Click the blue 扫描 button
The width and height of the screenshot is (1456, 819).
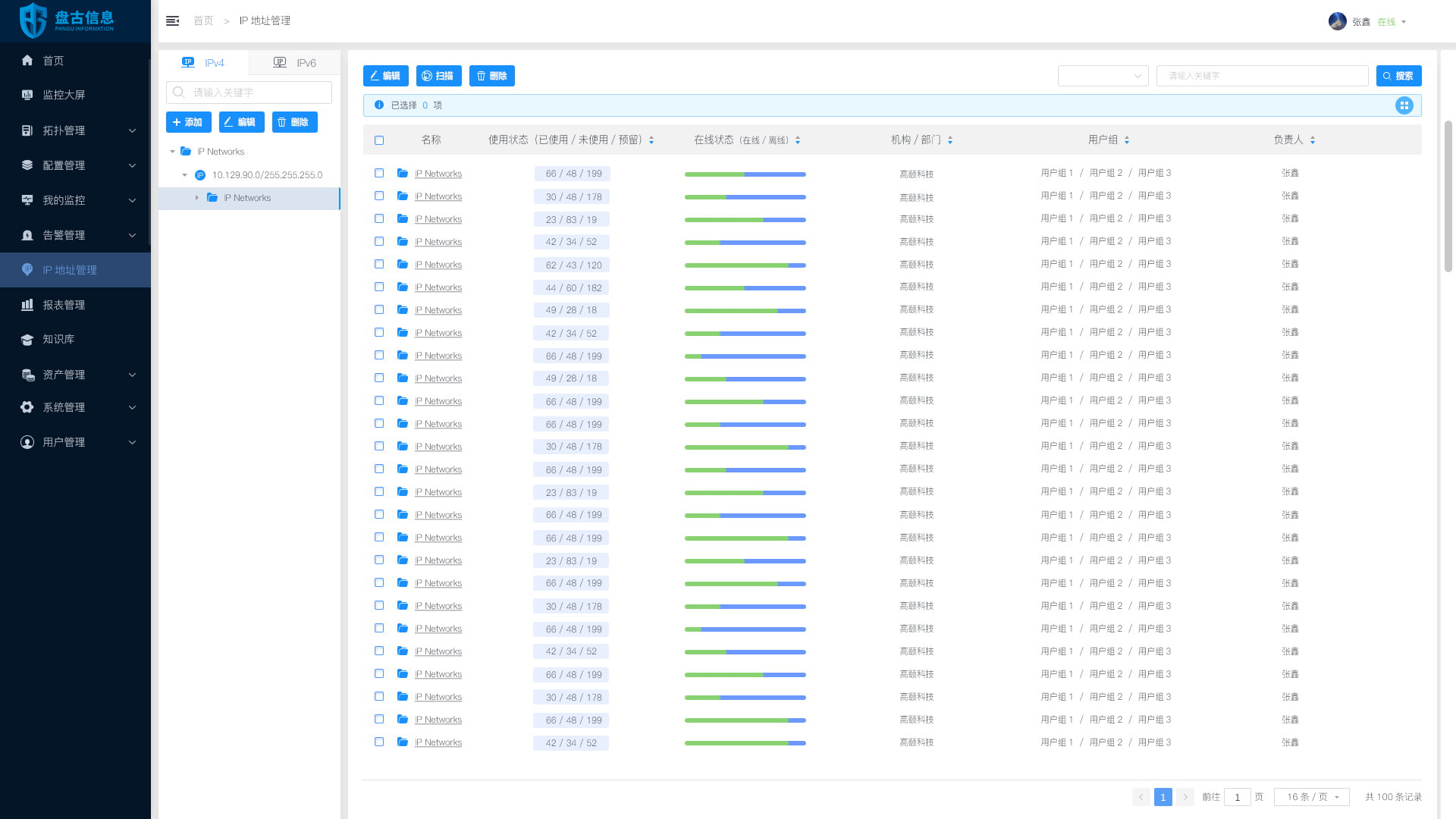[x=438, y=76]
